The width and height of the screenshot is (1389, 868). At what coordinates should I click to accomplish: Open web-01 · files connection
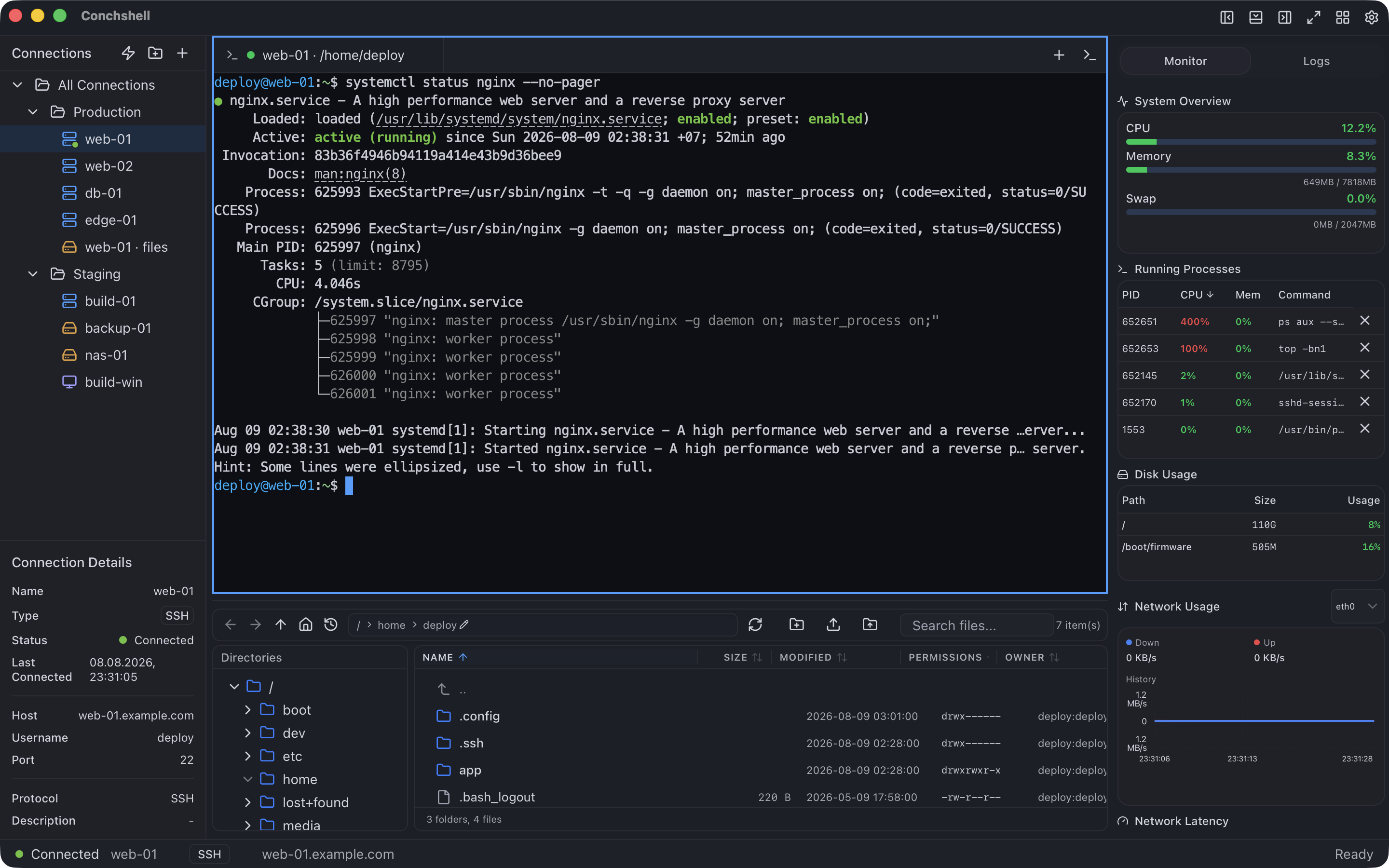(x=103, y=247)
